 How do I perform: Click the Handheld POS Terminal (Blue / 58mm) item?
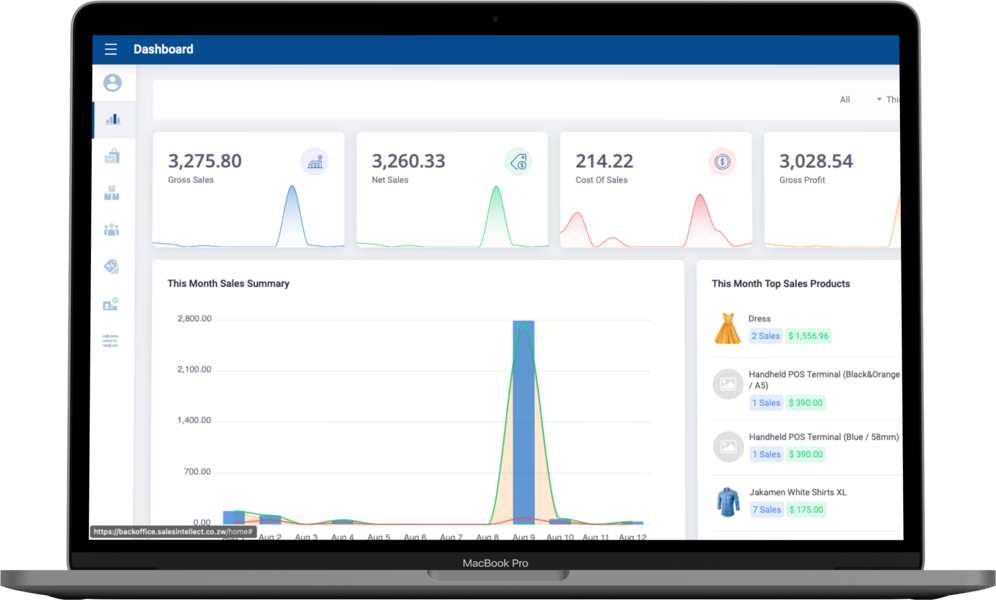(823, 437)
